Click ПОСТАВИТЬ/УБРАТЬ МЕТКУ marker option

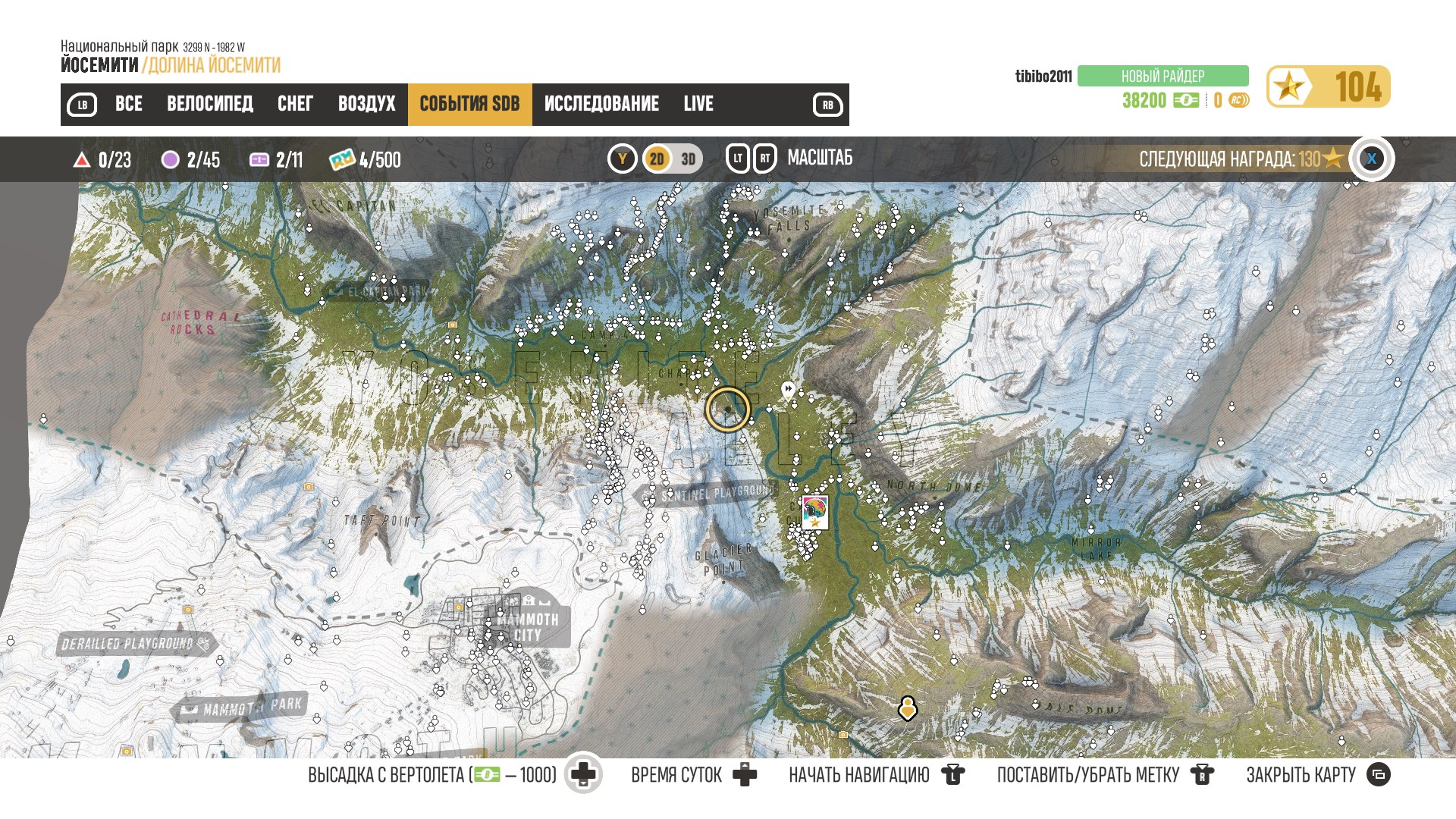pyautogui.click(x=1088, y=775)
